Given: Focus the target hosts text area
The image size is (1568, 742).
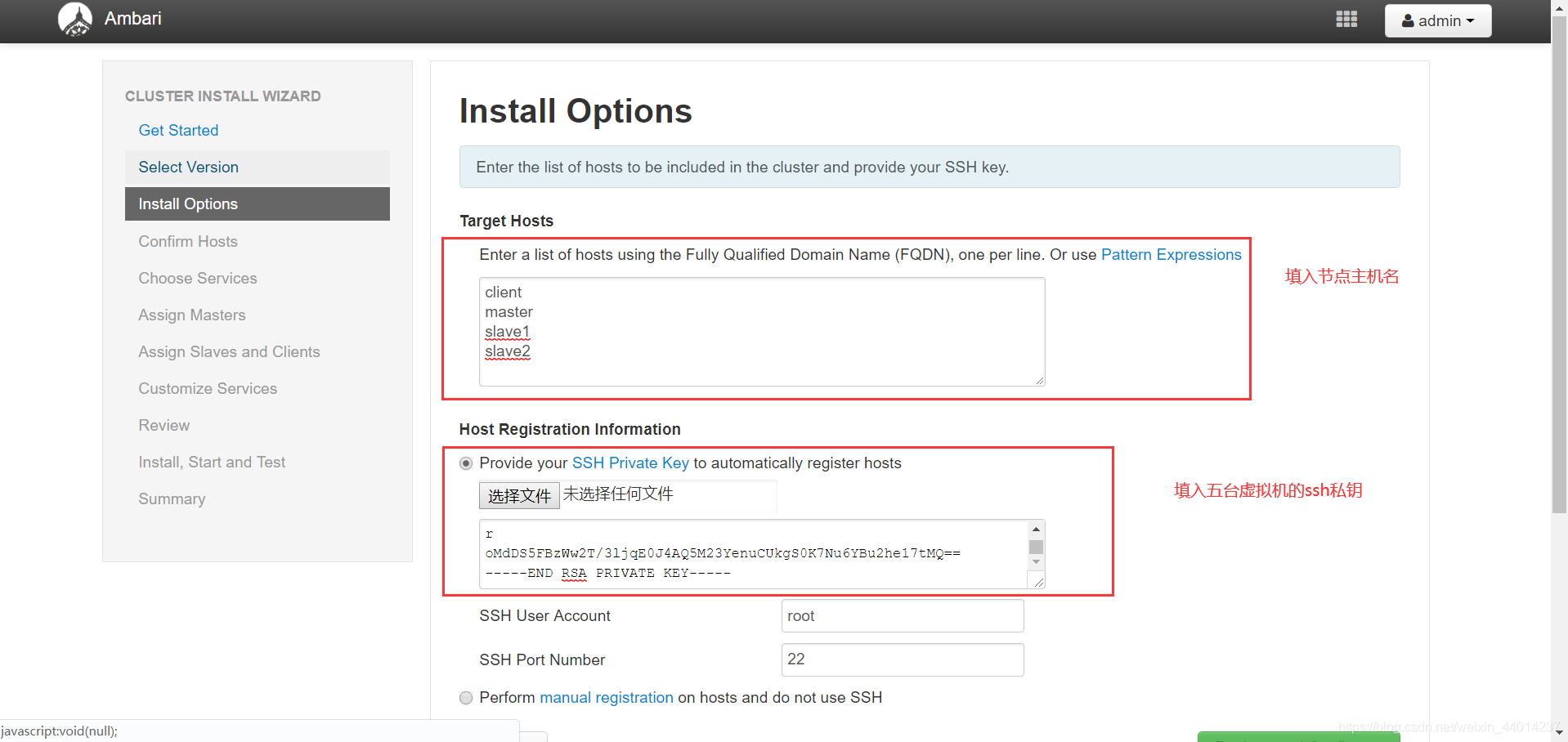Looking at the screenshot, I should click(x=762, y=332).
